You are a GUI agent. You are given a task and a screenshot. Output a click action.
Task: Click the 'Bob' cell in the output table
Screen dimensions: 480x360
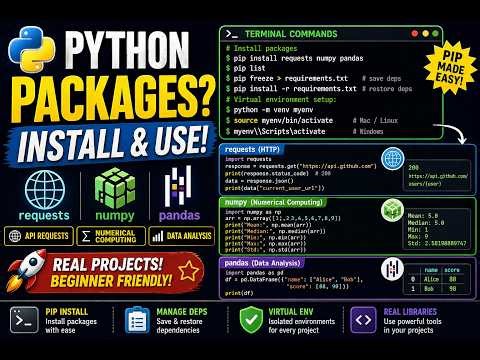pyautogui.click(x=429, y=289)
